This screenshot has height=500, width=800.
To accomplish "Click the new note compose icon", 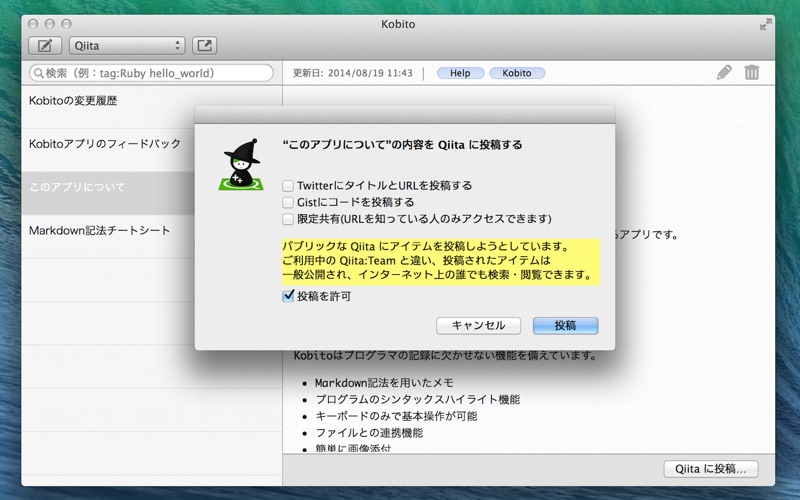I will click(x=45, y=45).
